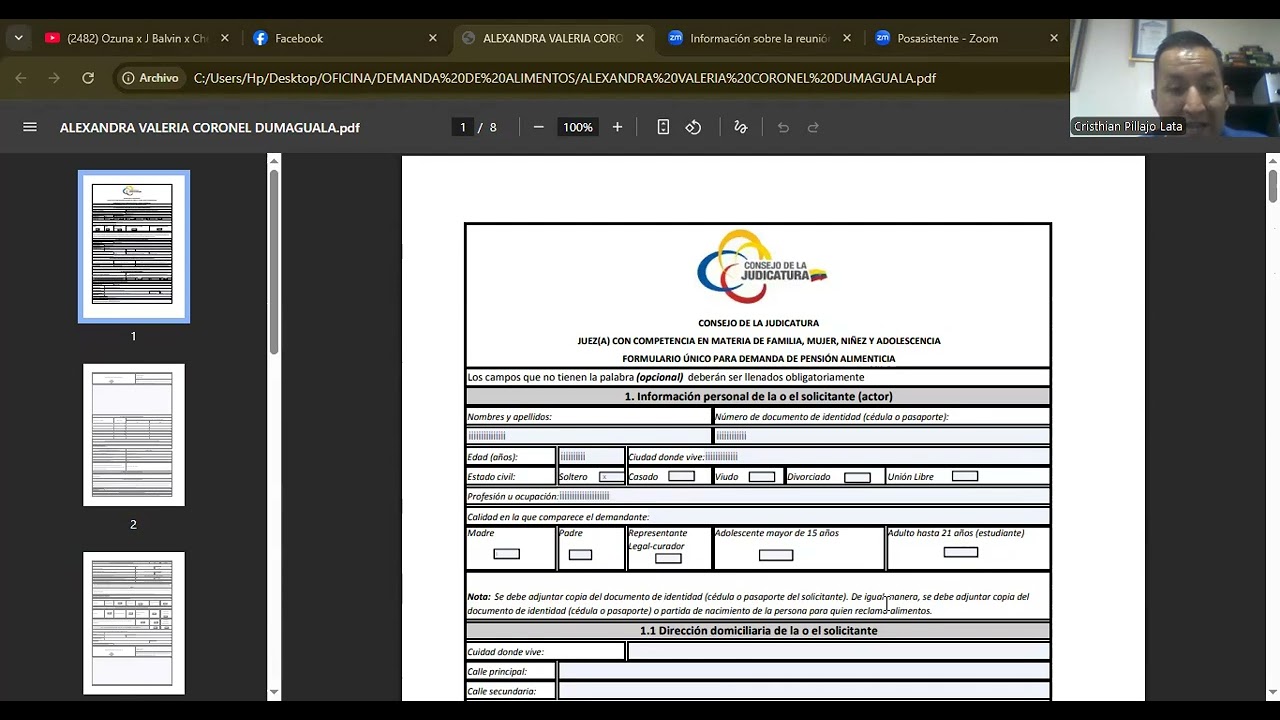Click the thumbnail panel scrollbar
1280x720 pixels.
click(x=274, y=262)
